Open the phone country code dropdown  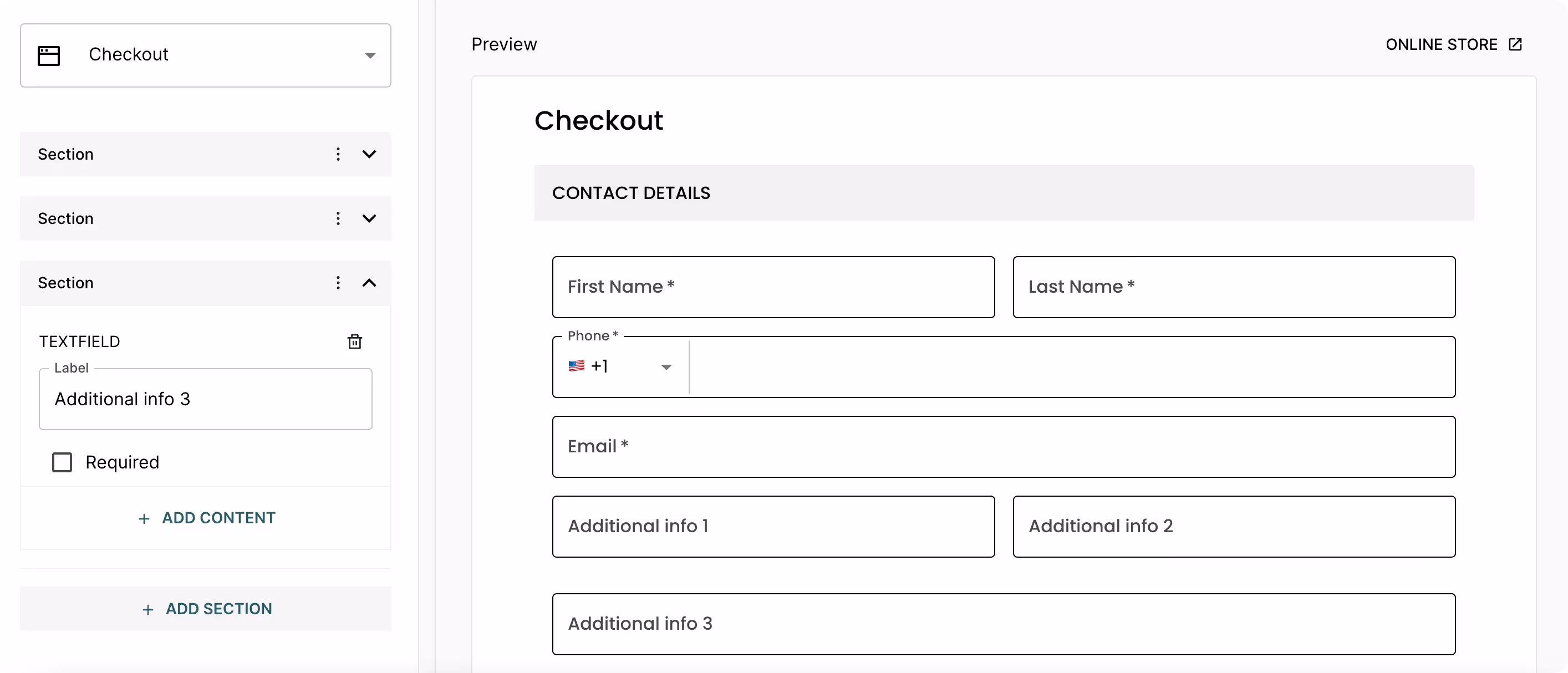point(666,367)
